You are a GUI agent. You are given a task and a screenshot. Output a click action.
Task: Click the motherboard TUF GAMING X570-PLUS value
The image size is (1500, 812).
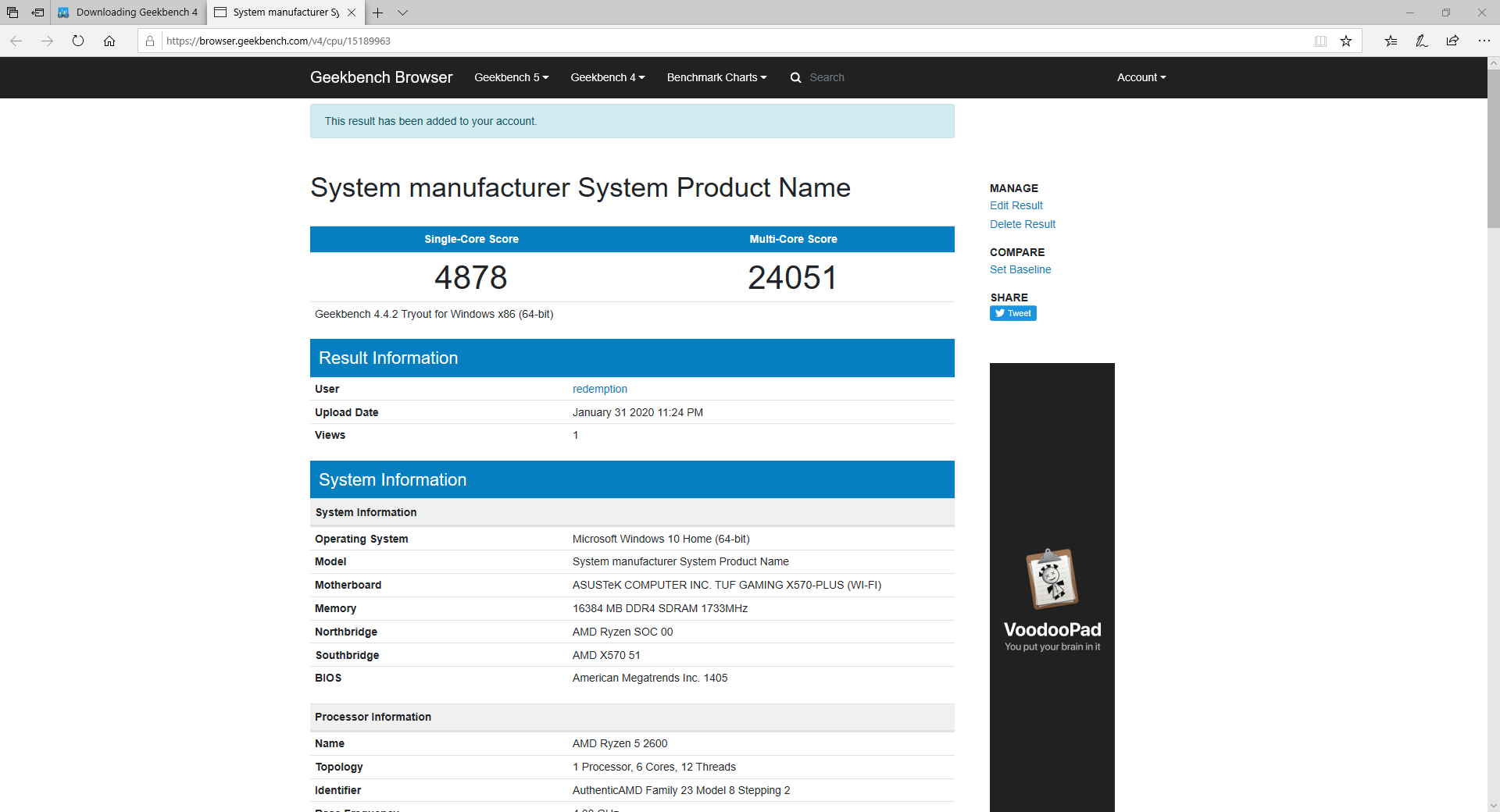coord(727,585)
